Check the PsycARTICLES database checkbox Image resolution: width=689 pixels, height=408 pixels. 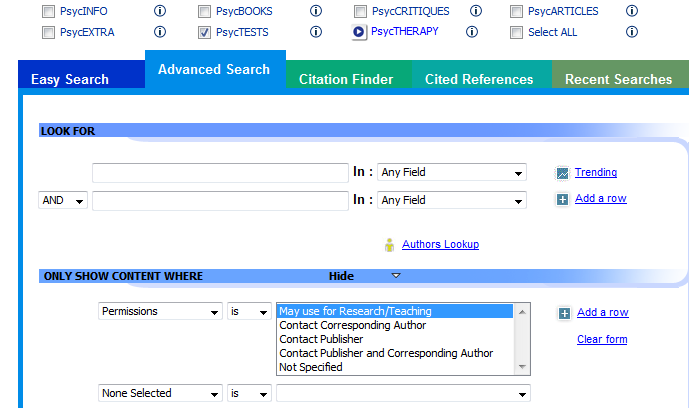coord(516,11)
